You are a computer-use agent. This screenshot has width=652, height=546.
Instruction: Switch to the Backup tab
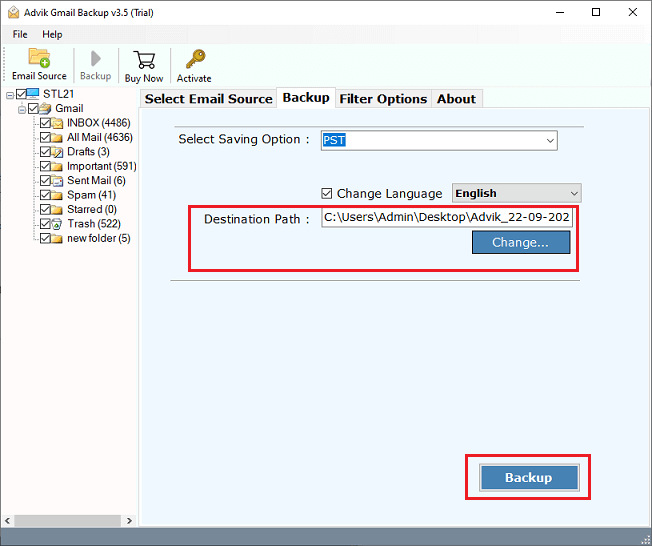click(306, 98)
